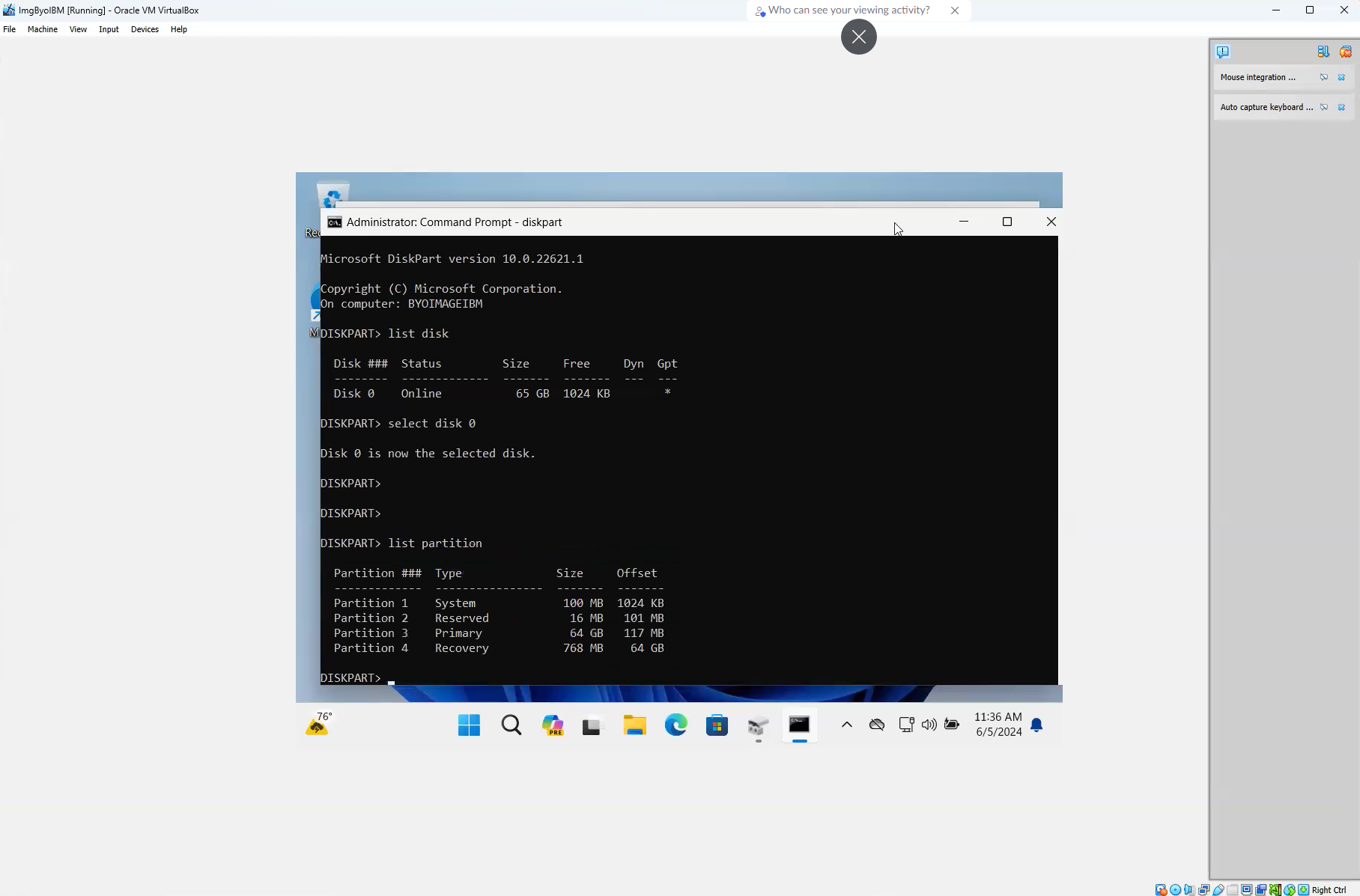
Task: Click the running installer app taskbar icon
Action: pyautogui.click(x=759, y=725)
